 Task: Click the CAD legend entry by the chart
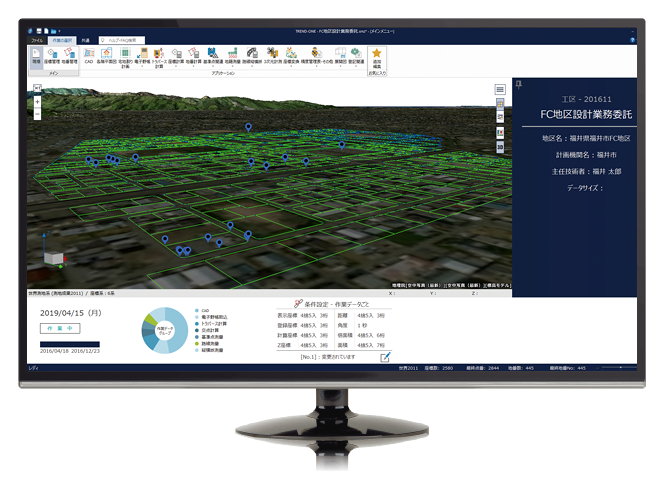coord(202,310)
